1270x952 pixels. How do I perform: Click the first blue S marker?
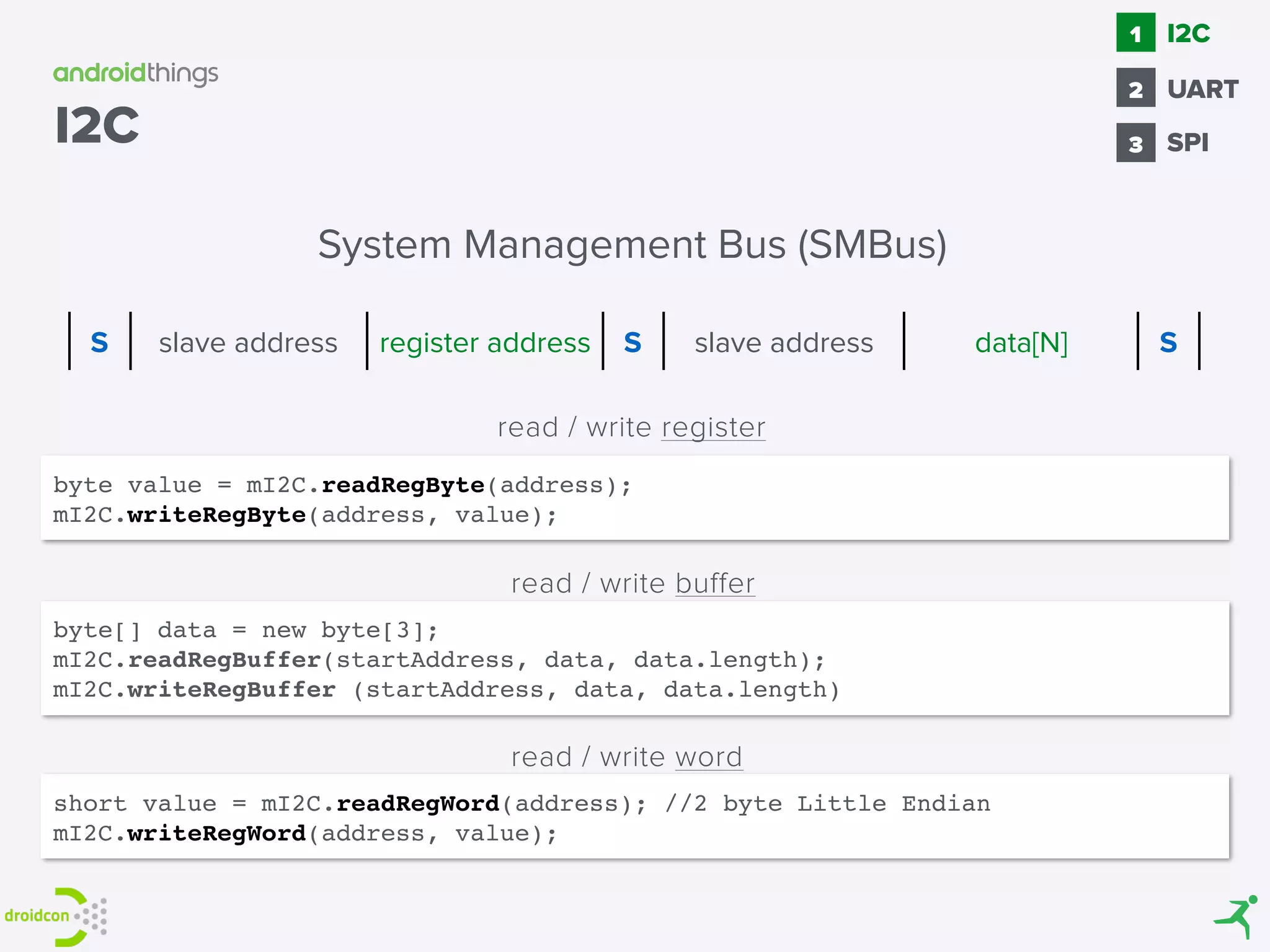pos(99,342)
